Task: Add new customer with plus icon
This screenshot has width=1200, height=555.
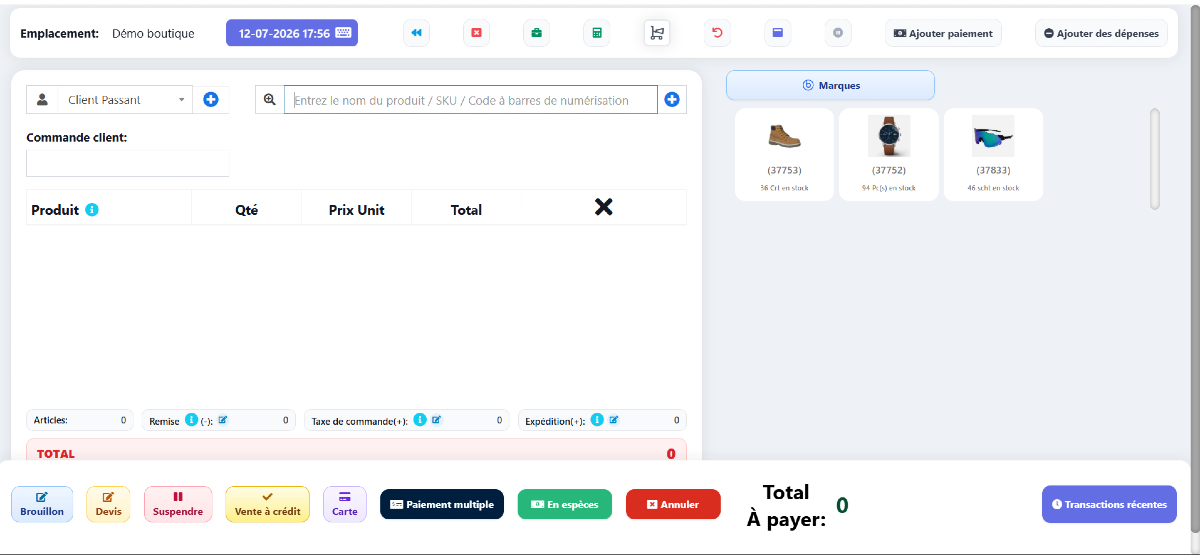Action: click(211, 100)
